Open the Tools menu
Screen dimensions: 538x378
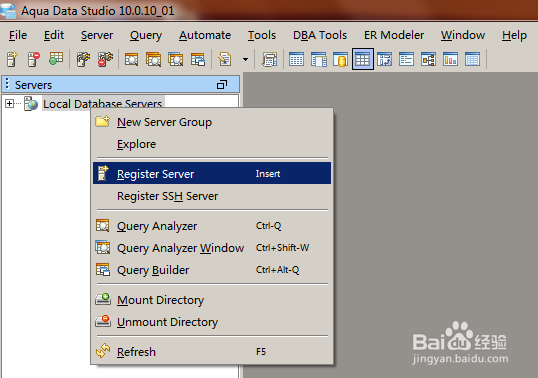pyautogui.click(x=262, y=35)
